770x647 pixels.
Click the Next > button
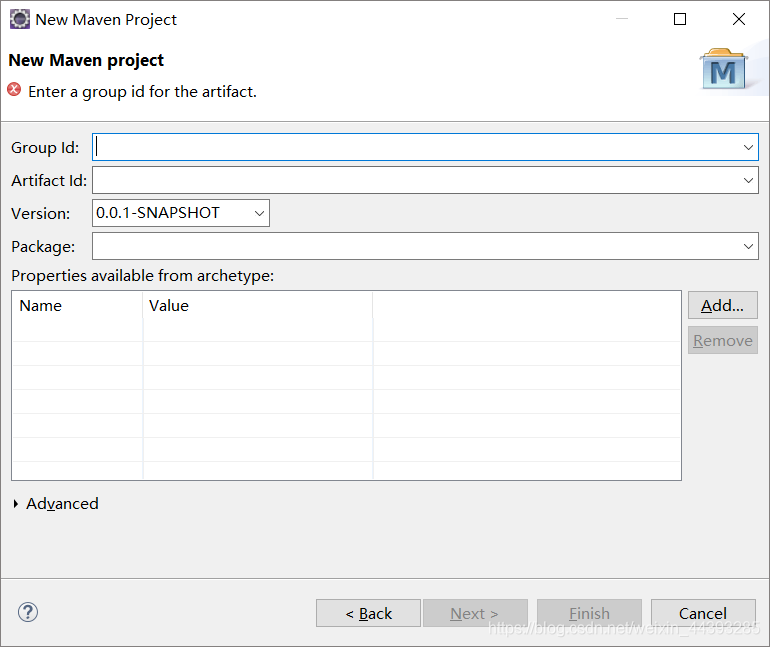475,613
